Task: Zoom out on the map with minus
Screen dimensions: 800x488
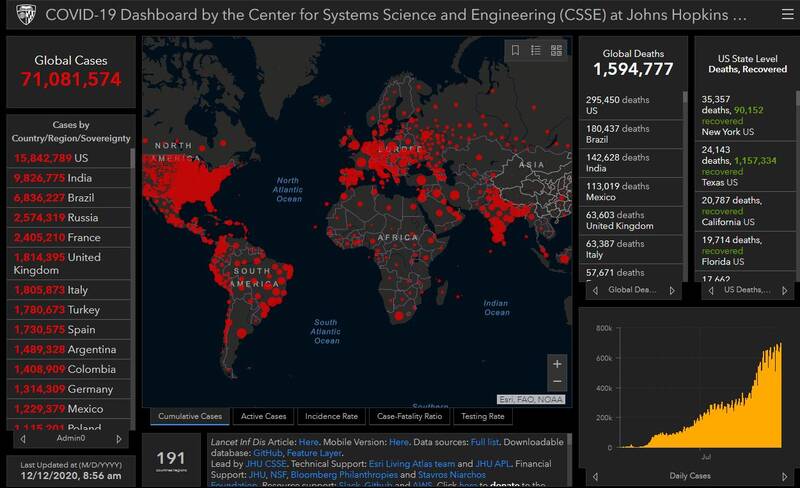Action: point(557,381)
